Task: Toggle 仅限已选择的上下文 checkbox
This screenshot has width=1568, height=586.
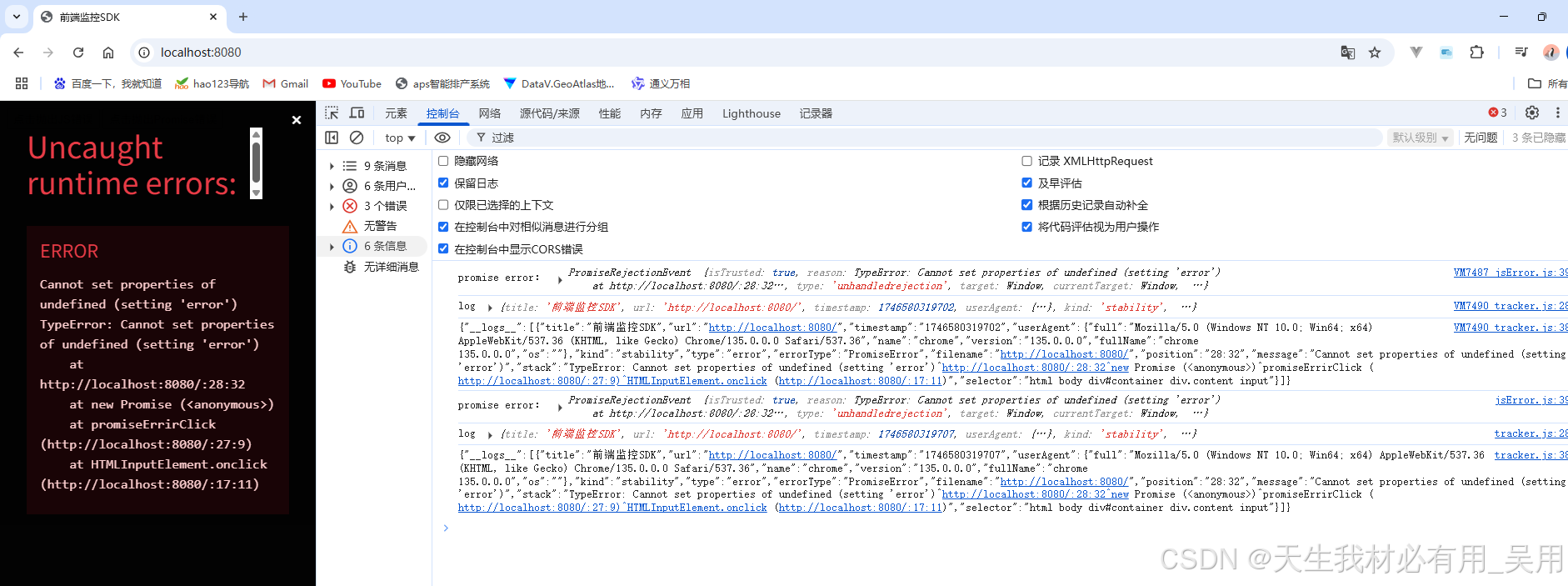Action: point(443,204)
